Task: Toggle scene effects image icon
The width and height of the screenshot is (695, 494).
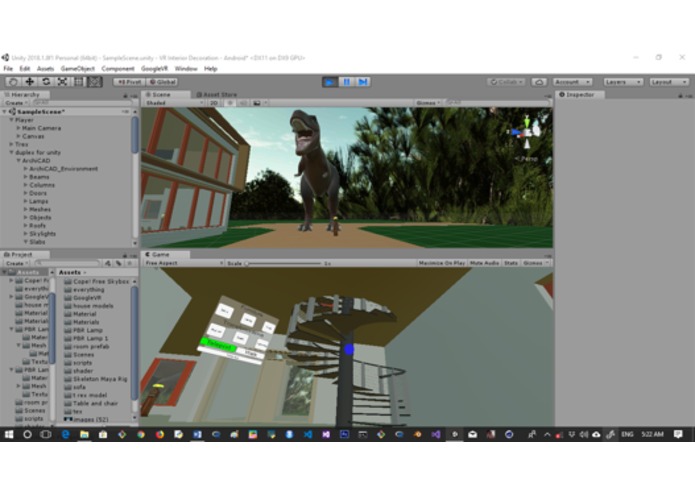Action: [257, 103]
